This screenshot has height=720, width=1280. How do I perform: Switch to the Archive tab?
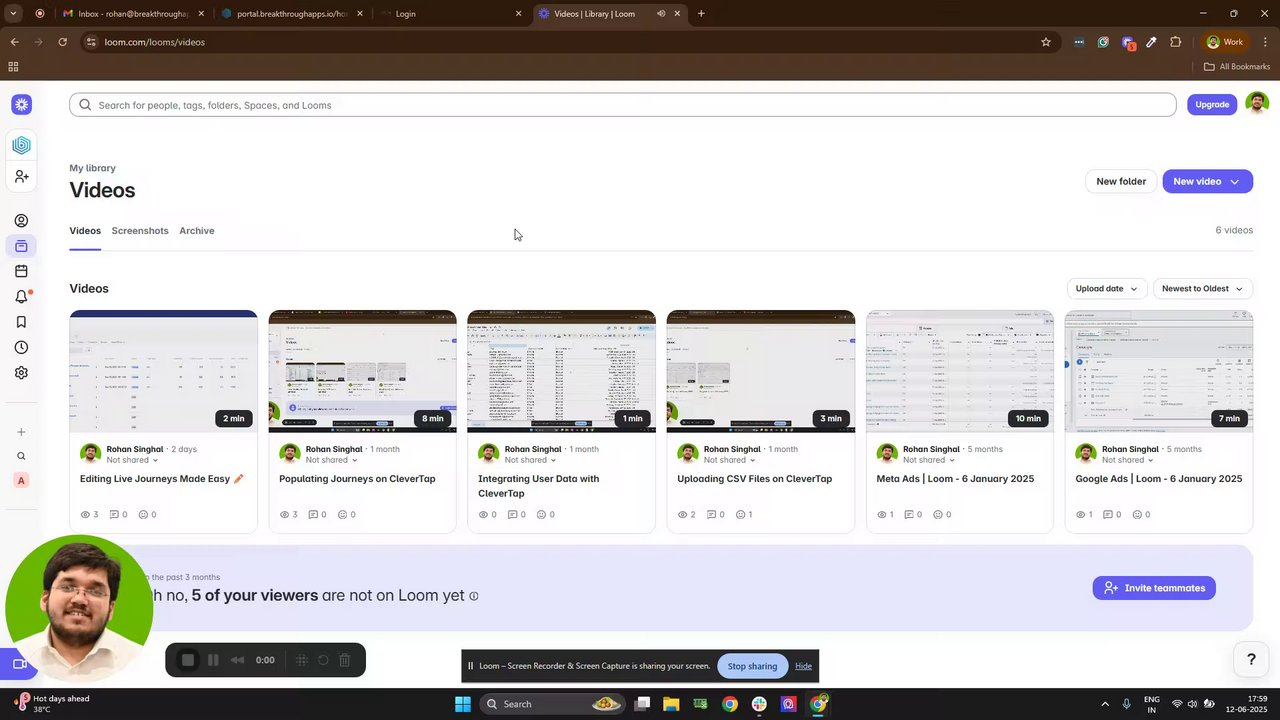(x=197, y=231)
